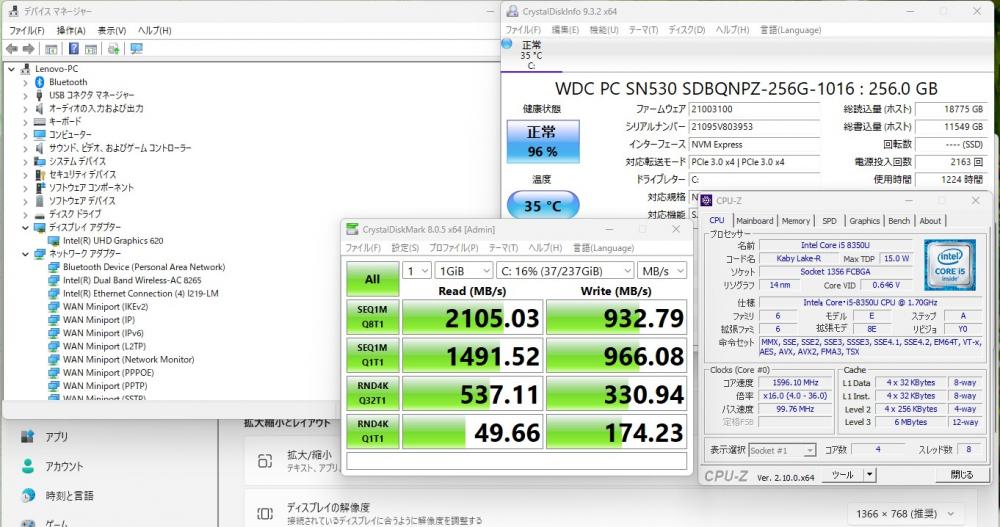
Task: Switch to the Memory tab in CPU-Z
Action: point(796,221)
